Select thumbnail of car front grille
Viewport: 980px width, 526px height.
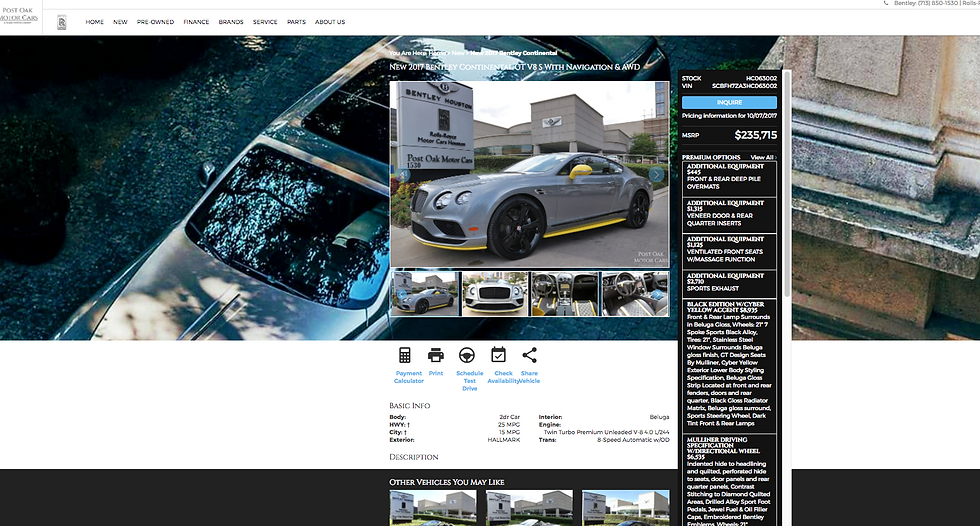tap(495, 294)
